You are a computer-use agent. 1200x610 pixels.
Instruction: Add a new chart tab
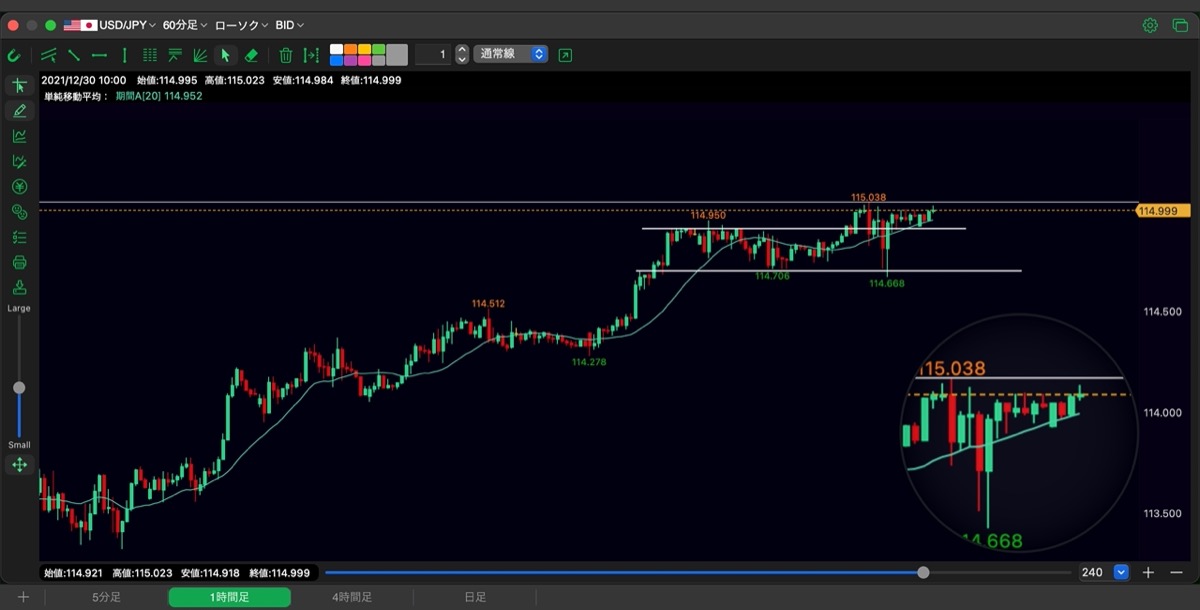[23, 597]
